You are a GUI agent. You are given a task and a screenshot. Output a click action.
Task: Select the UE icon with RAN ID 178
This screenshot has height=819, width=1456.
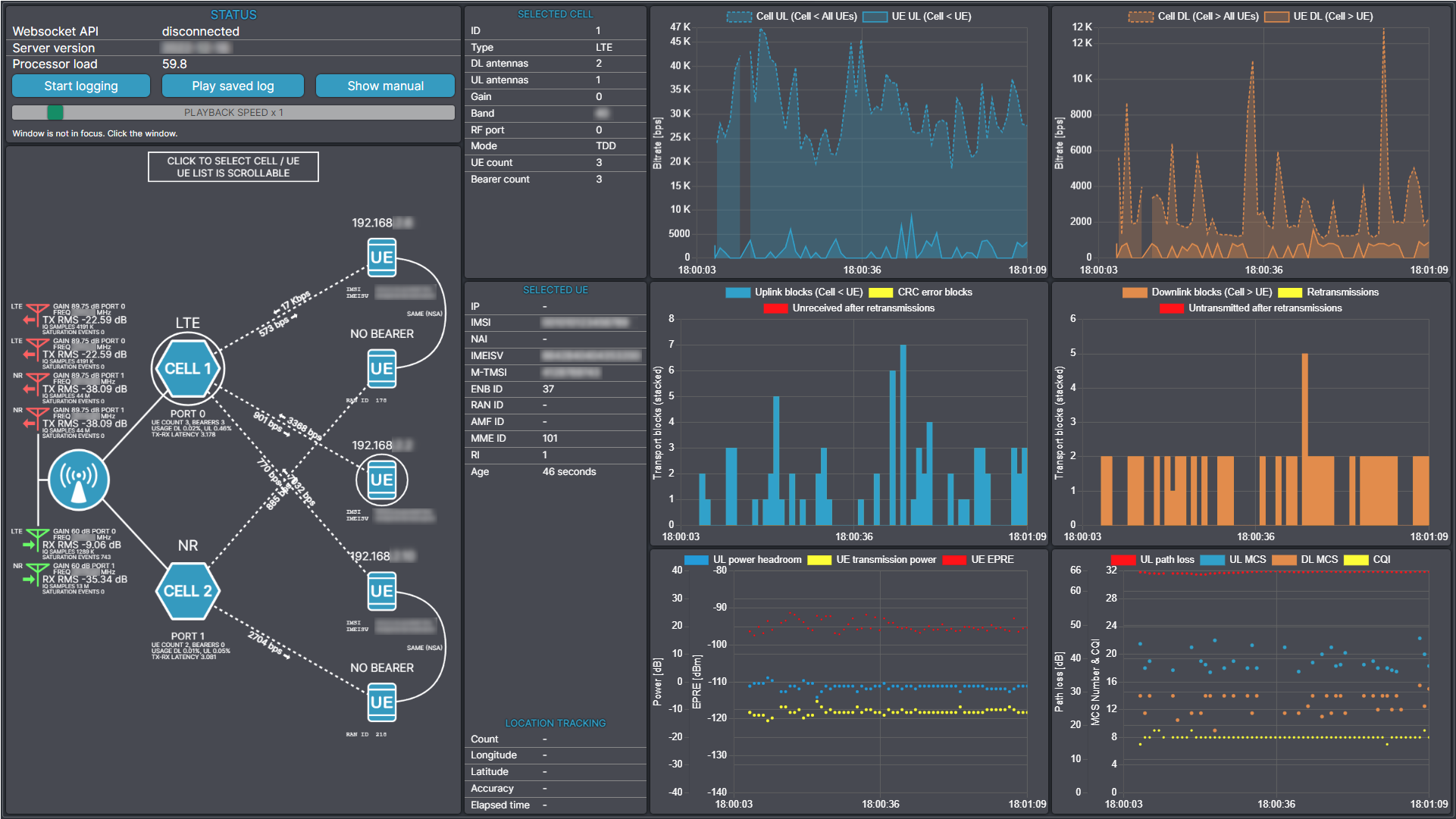pyautogui.click(x=381, y=369)
